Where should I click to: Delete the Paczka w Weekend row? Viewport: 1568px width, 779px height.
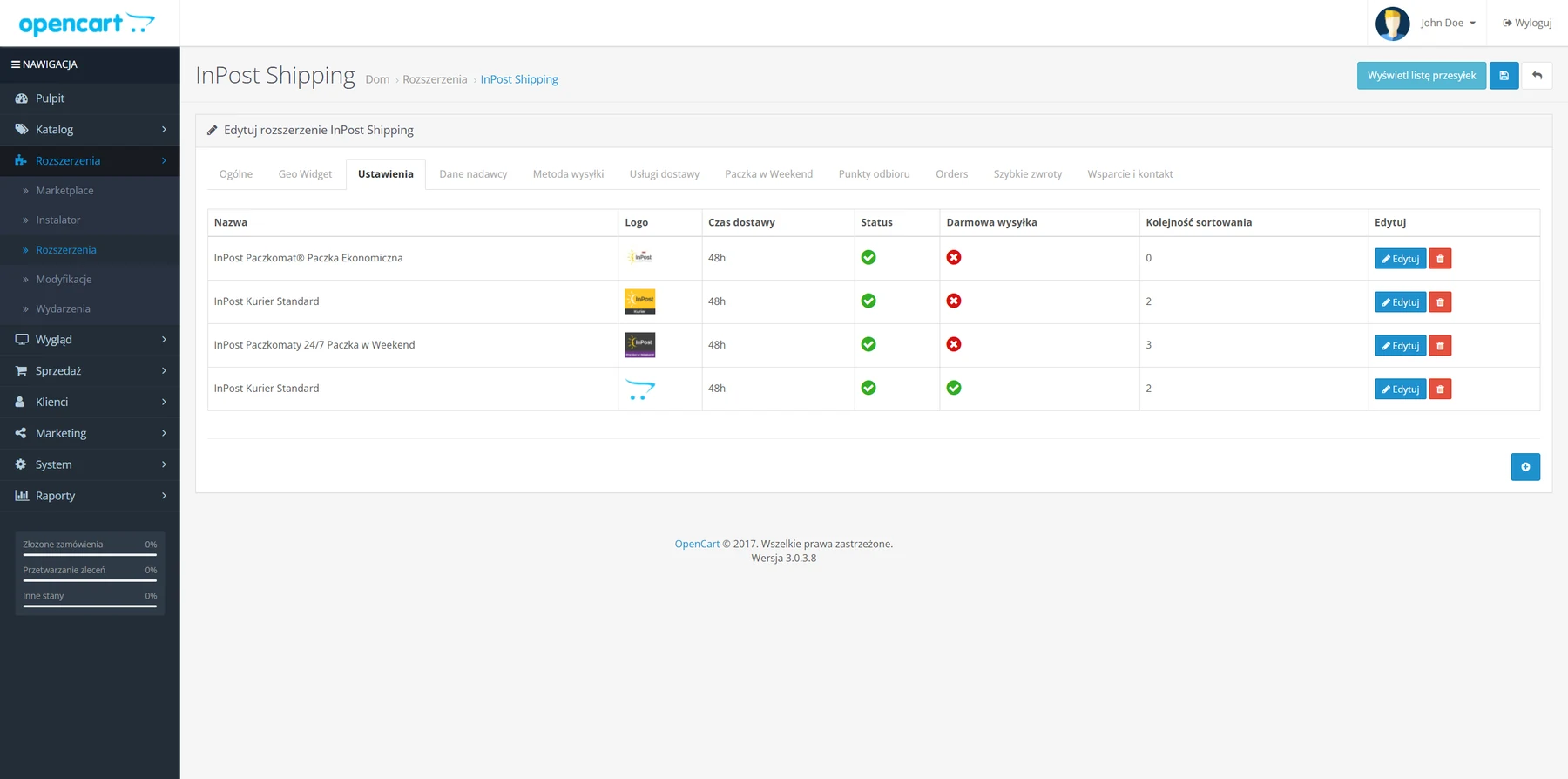1440,346
